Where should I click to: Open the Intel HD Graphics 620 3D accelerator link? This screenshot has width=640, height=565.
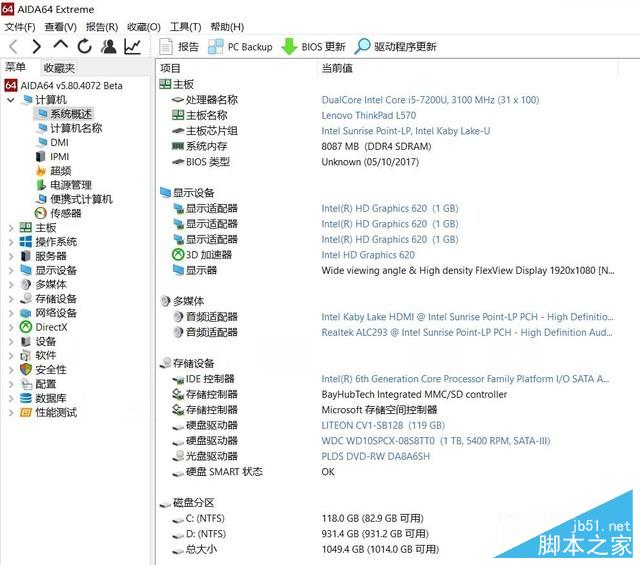coord(368,255)
